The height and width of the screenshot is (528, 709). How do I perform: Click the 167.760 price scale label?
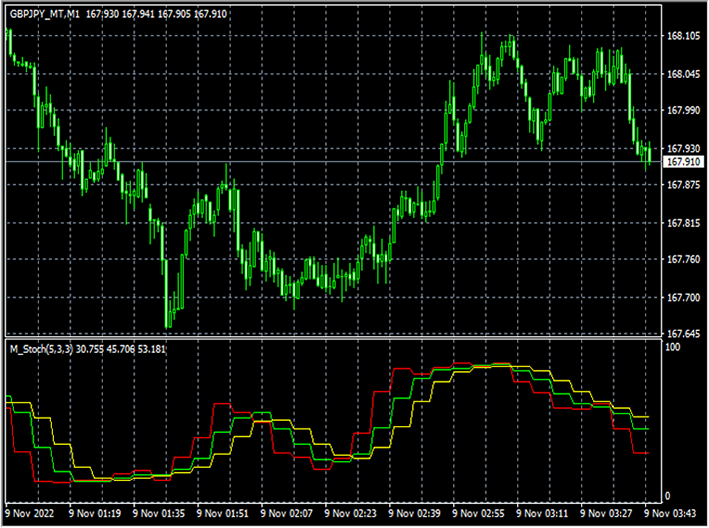tap(684, 259)
